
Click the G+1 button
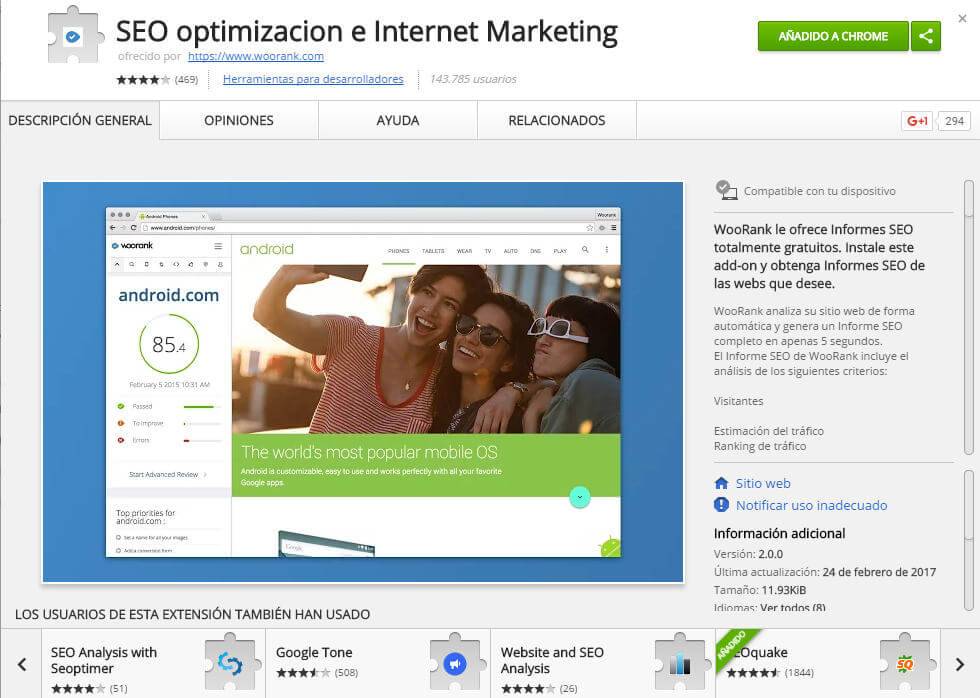(917, 121)
